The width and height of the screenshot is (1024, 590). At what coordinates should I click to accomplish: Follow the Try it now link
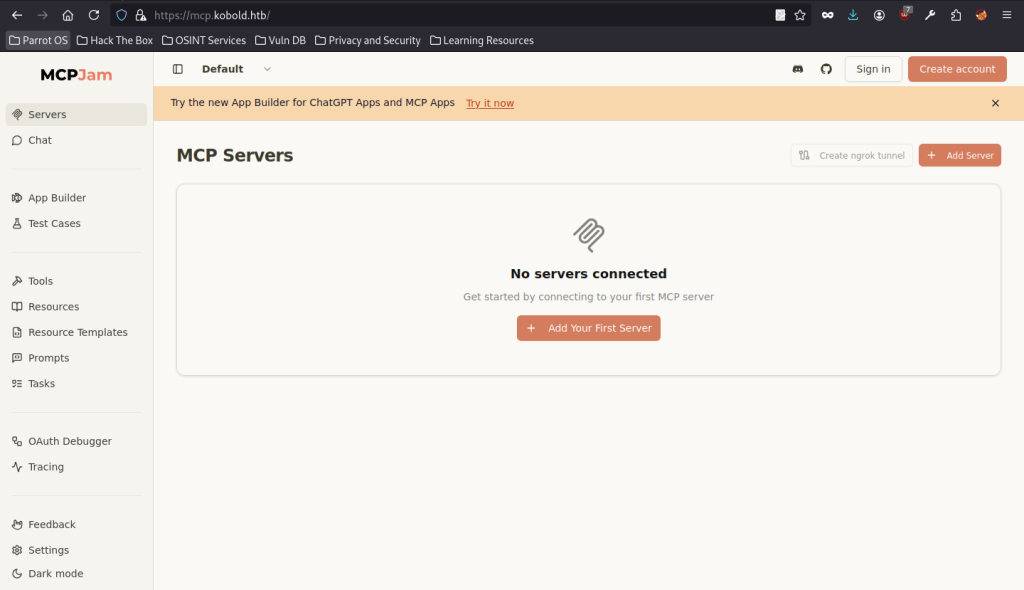point(490,103)
